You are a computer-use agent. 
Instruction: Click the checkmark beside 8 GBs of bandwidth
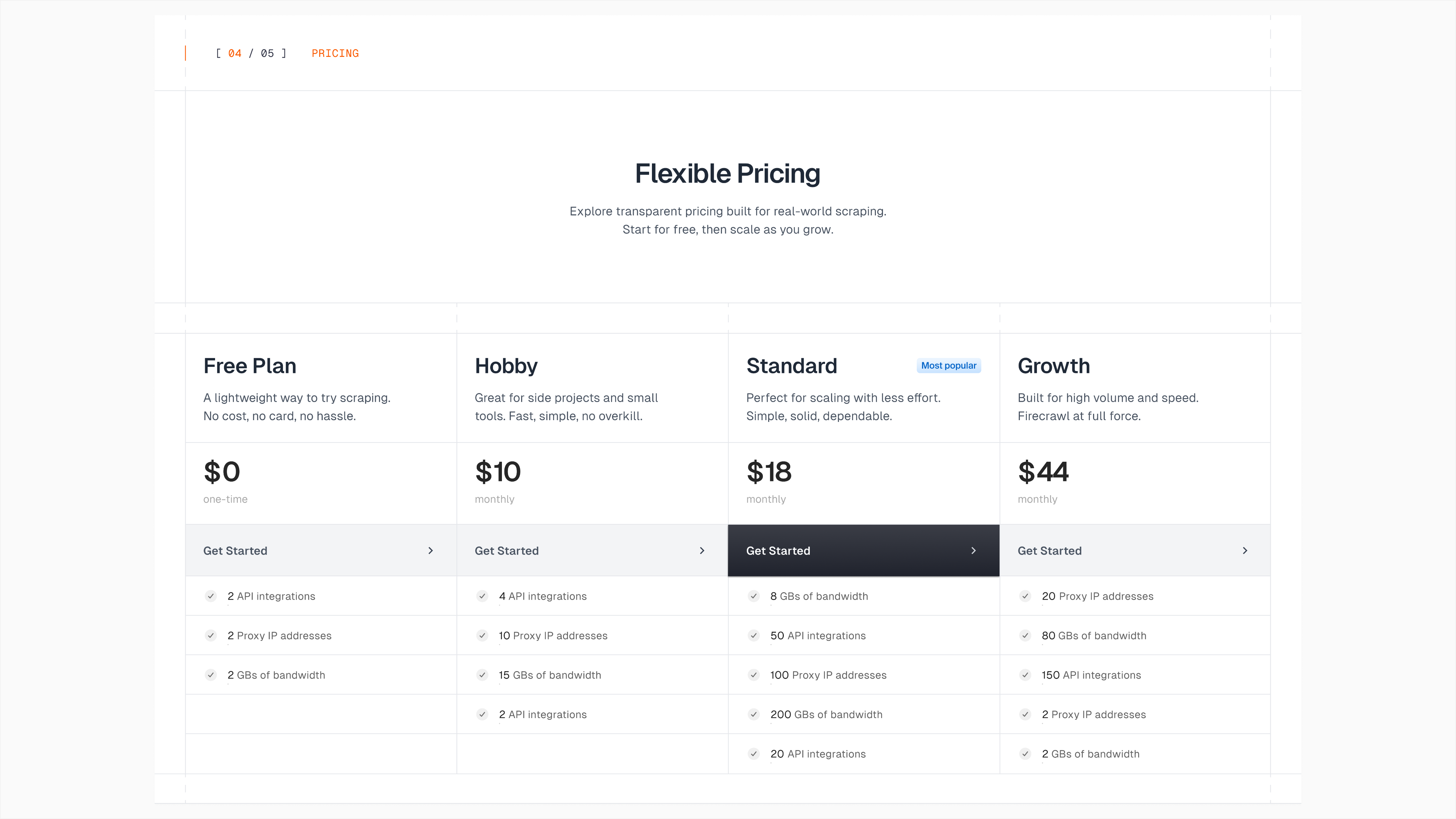(x=754, y=596)
